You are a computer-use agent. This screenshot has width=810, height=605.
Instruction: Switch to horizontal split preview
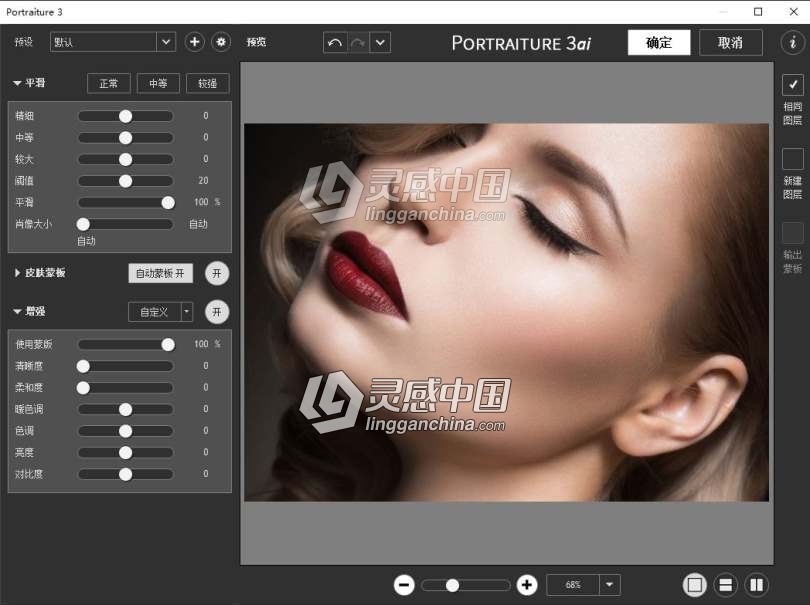coord(726,585)
